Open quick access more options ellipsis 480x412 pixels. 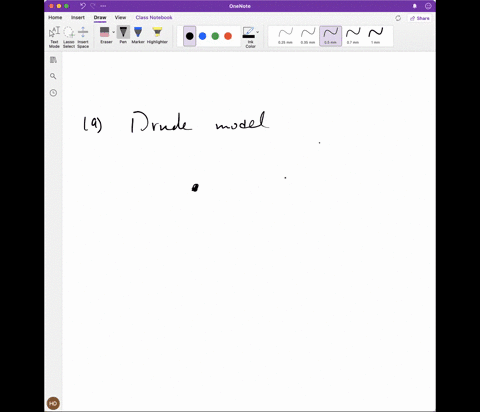click(103, 6)
